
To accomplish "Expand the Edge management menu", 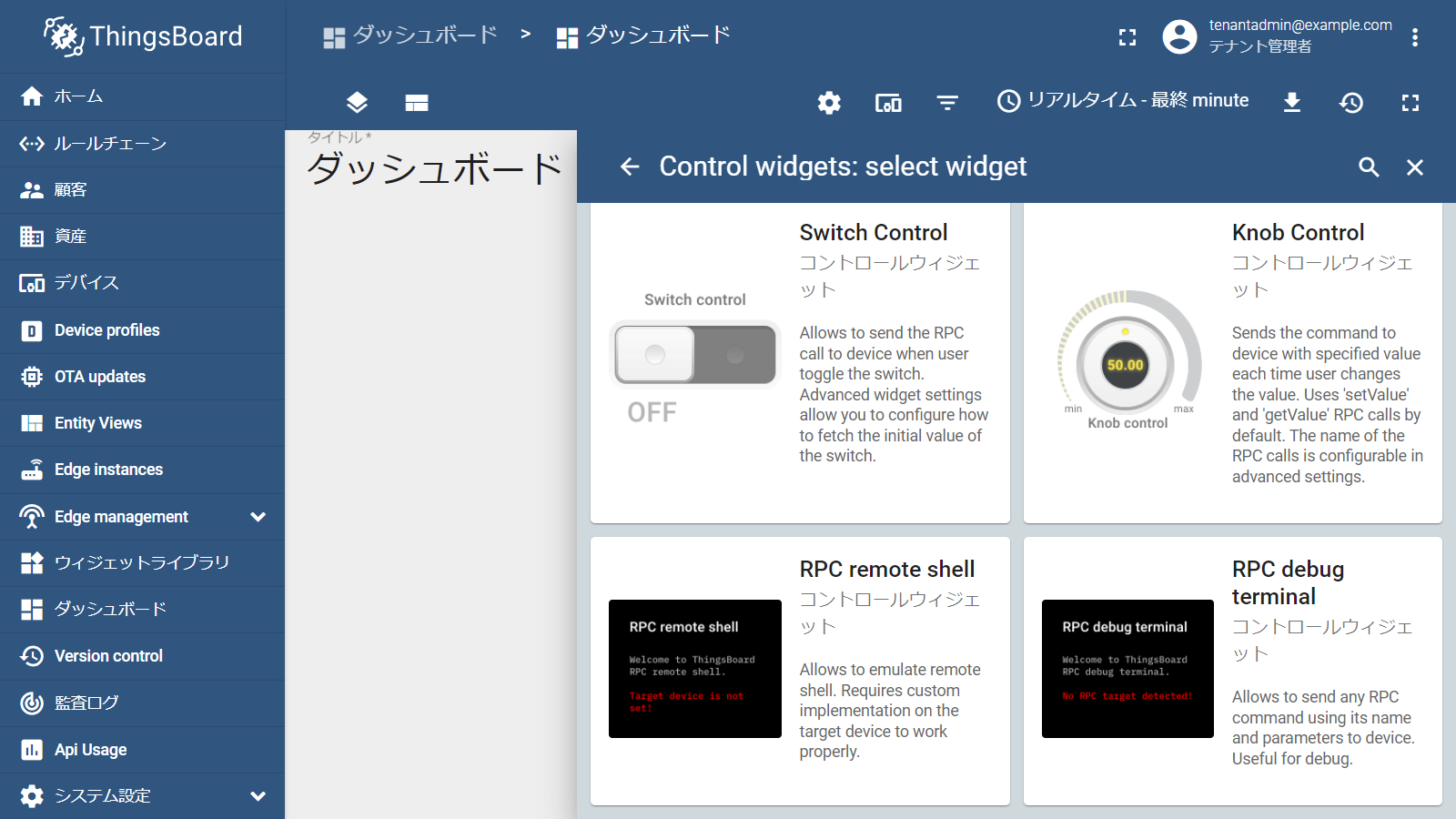I will 258,517.
